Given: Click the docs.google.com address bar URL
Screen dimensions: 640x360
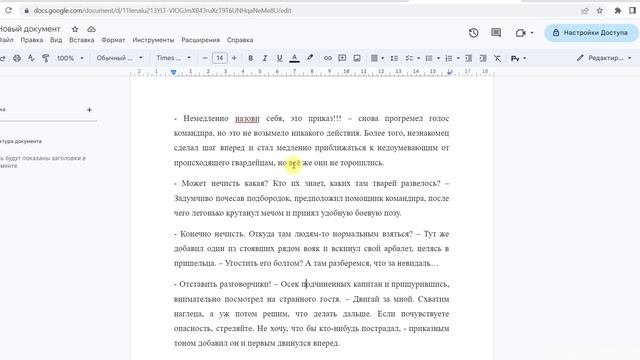Looking at the screenshot, I should click(x=162, y=11).
